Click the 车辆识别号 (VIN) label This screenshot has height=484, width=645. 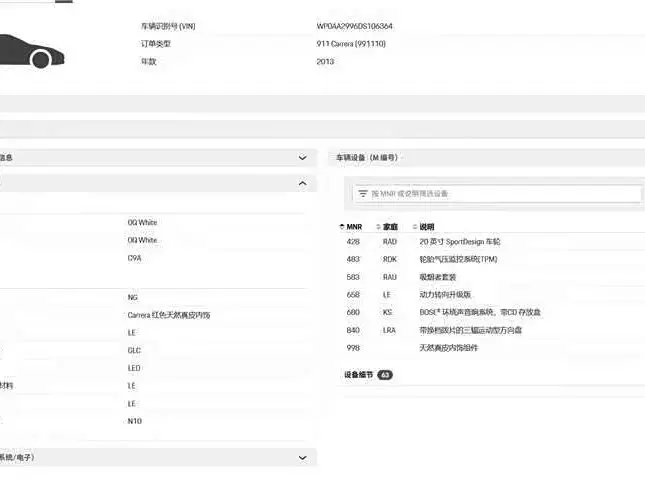tap(168, 26)
